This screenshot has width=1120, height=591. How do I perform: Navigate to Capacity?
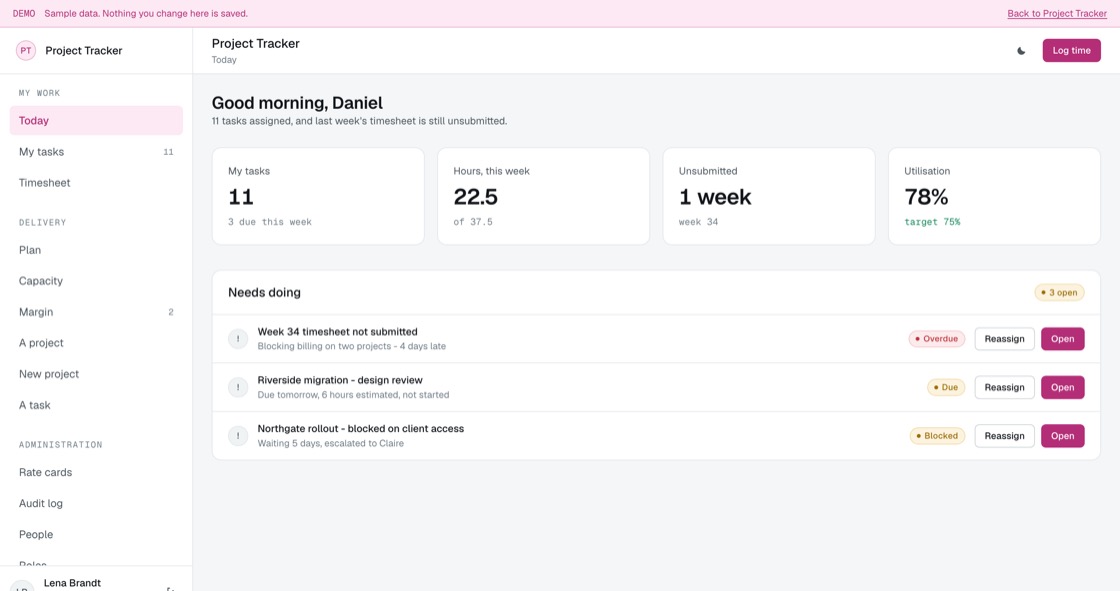click(96, 281)
